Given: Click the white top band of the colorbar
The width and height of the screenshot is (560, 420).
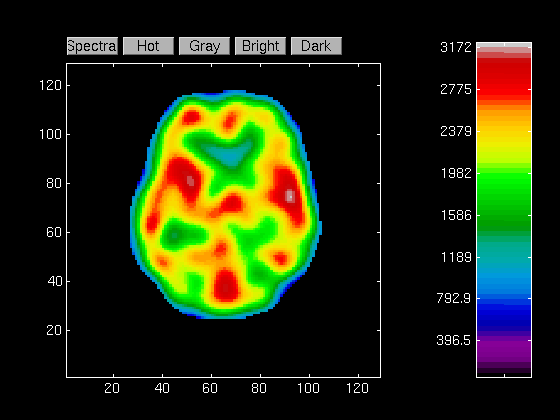Looking at the screenshot, I should [x=504, y=45].
